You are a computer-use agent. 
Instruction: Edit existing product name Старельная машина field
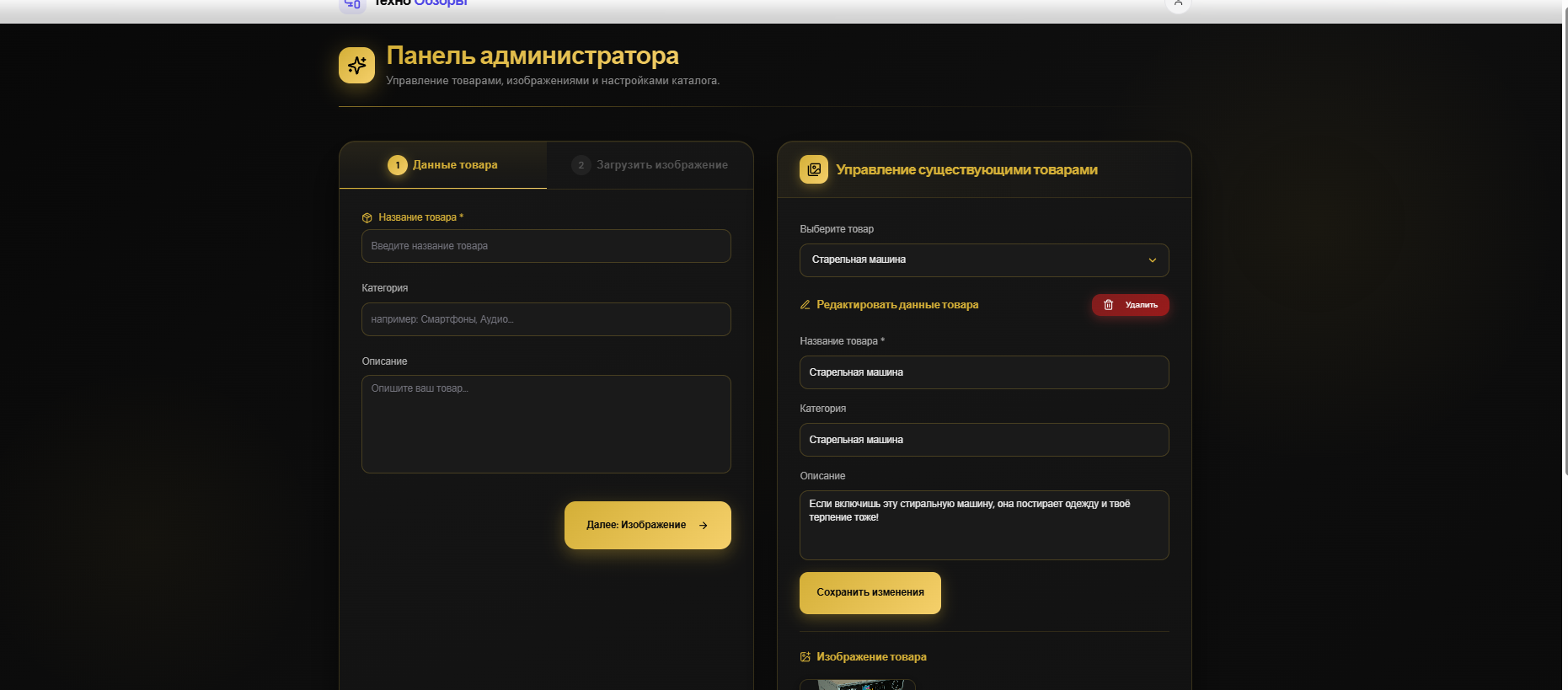984,372
